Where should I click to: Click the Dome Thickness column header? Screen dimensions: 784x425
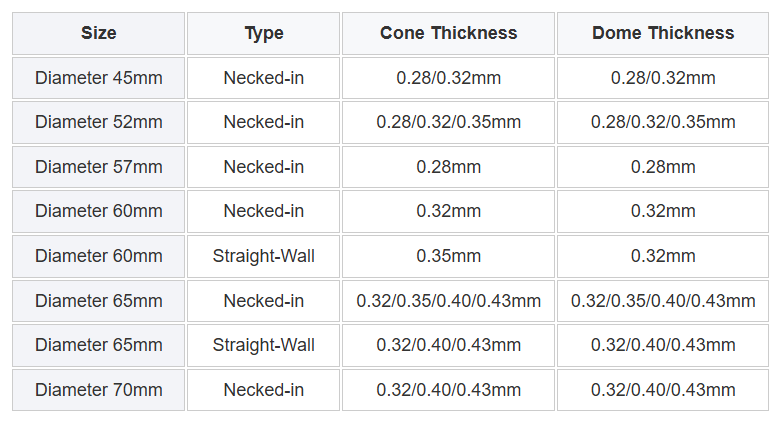tap(663, 33)
